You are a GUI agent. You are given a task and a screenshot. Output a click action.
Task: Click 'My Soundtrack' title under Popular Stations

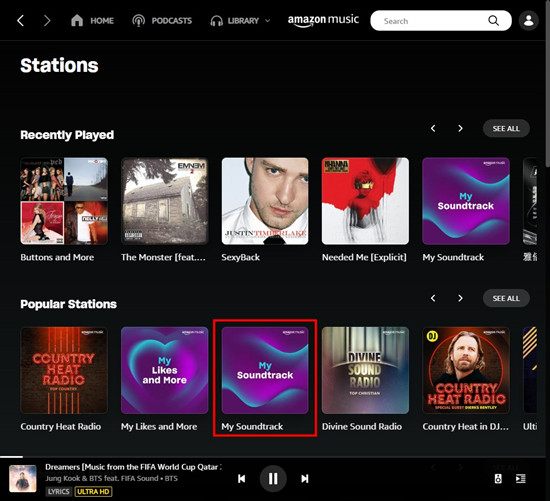252,427
